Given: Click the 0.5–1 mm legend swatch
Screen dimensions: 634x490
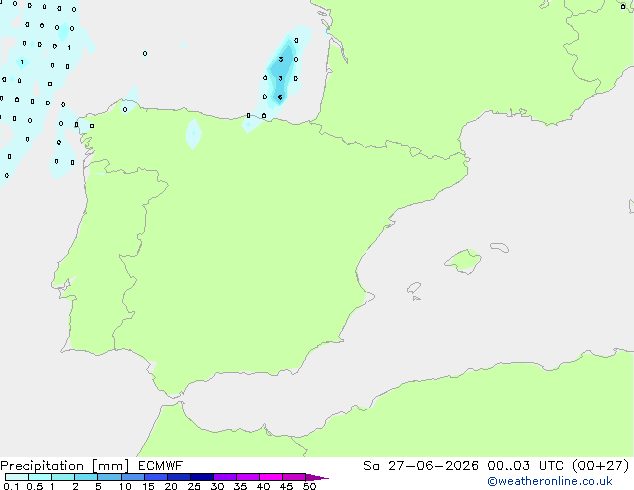Looking at the screenshot, I should 40,477.
